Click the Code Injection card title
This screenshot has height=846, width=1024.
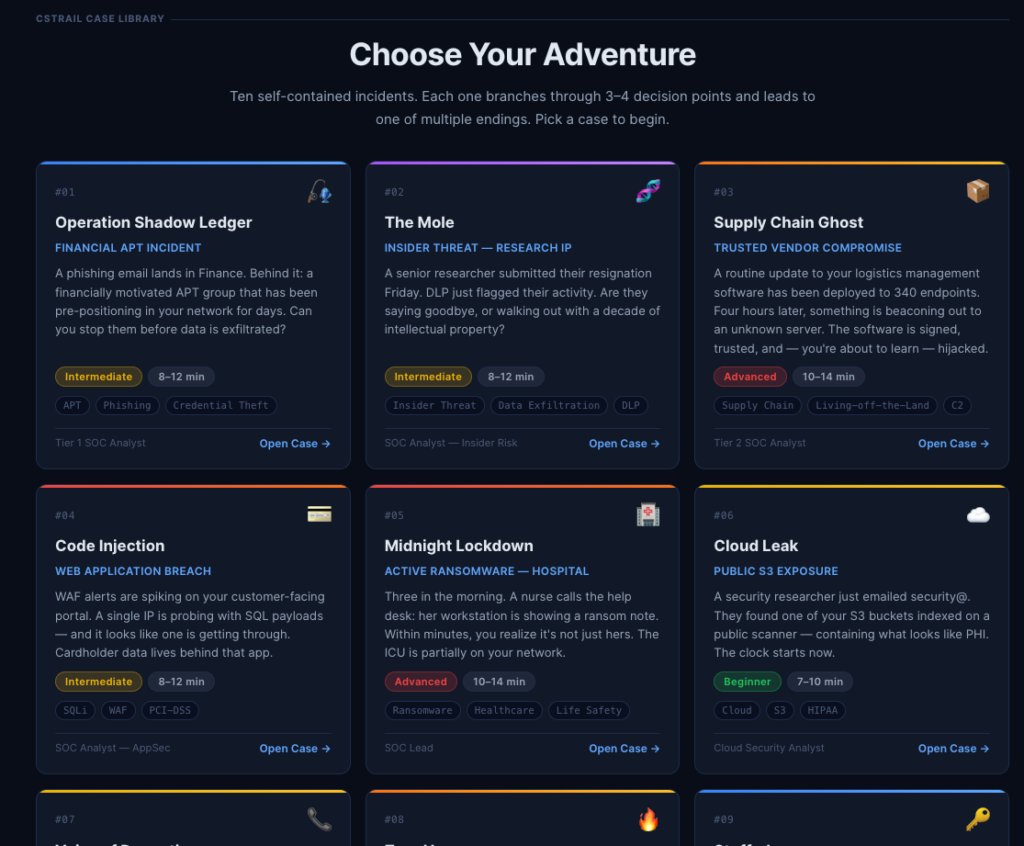[110, 546]
